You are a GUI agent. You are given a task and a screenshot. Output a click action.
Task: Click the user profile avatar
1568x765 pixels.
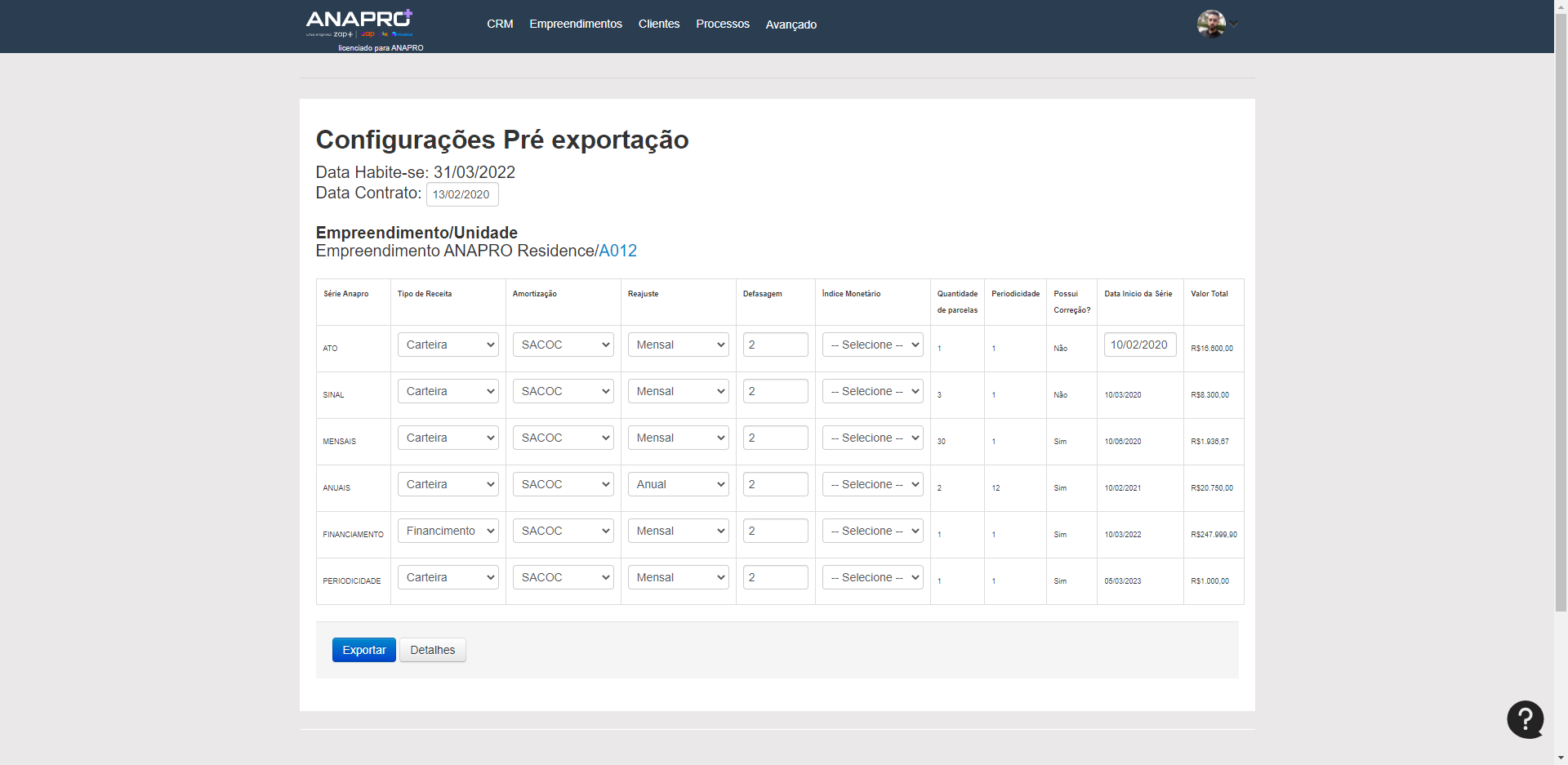tap(1210, 24)
